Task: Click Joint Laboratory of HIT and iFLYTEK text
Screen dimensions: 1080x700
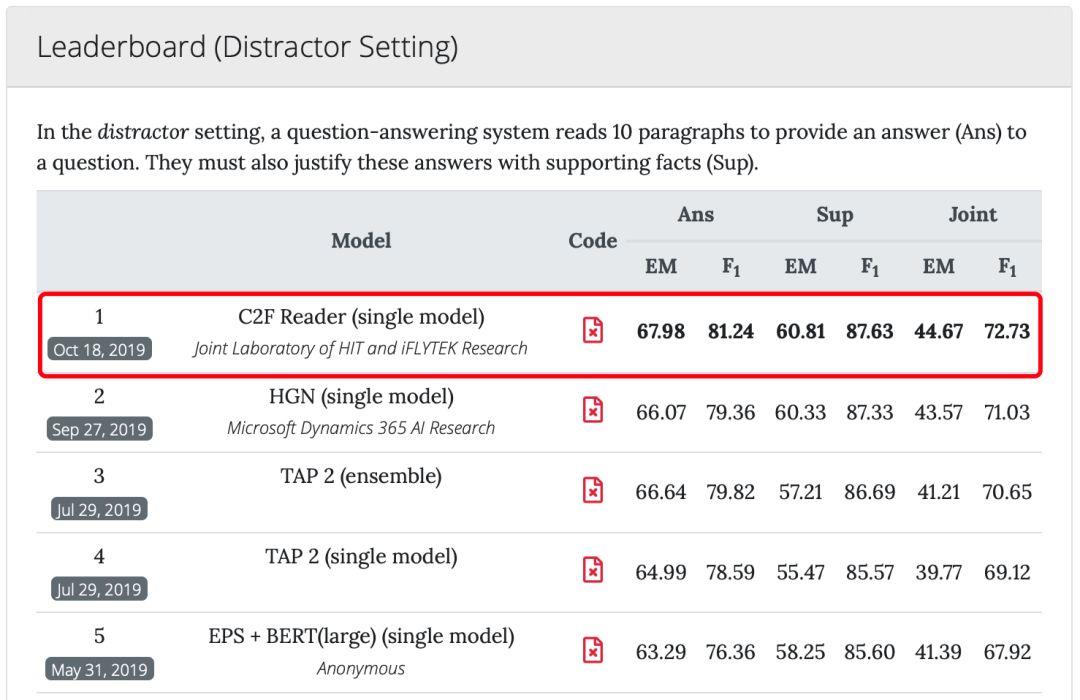Action: [361, 348]
